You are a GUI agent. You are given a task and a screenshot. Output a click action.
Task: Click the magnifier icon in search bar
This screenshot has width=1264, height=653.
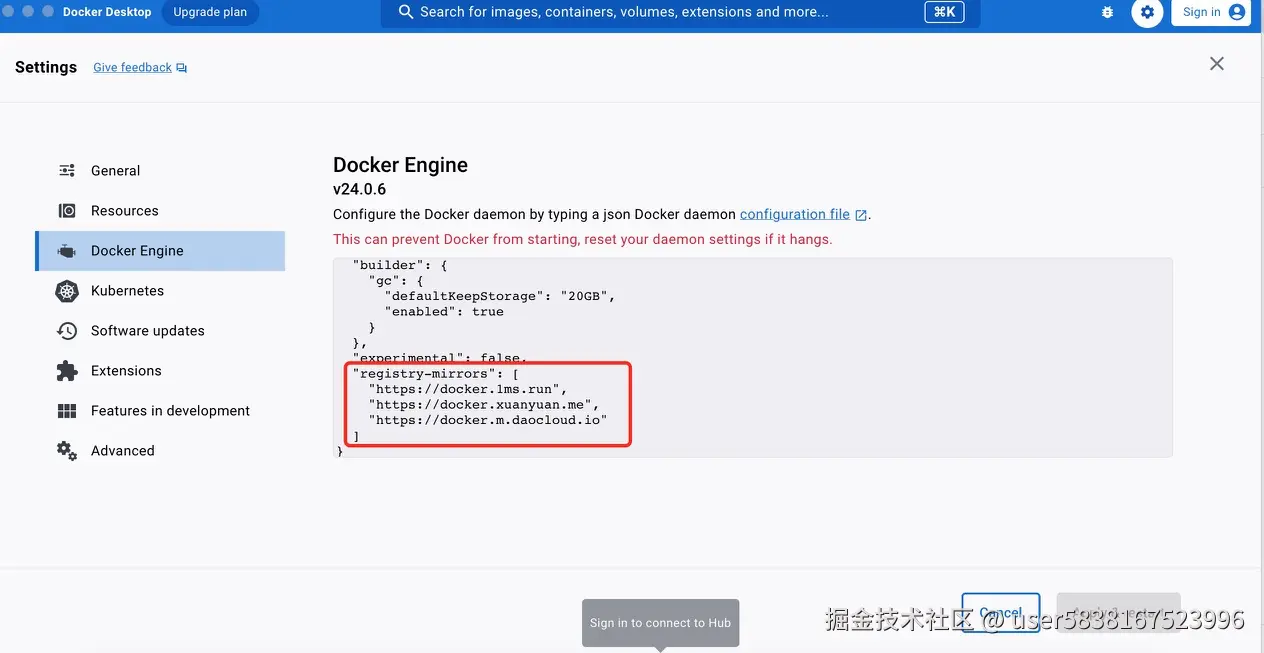point(406,12)
